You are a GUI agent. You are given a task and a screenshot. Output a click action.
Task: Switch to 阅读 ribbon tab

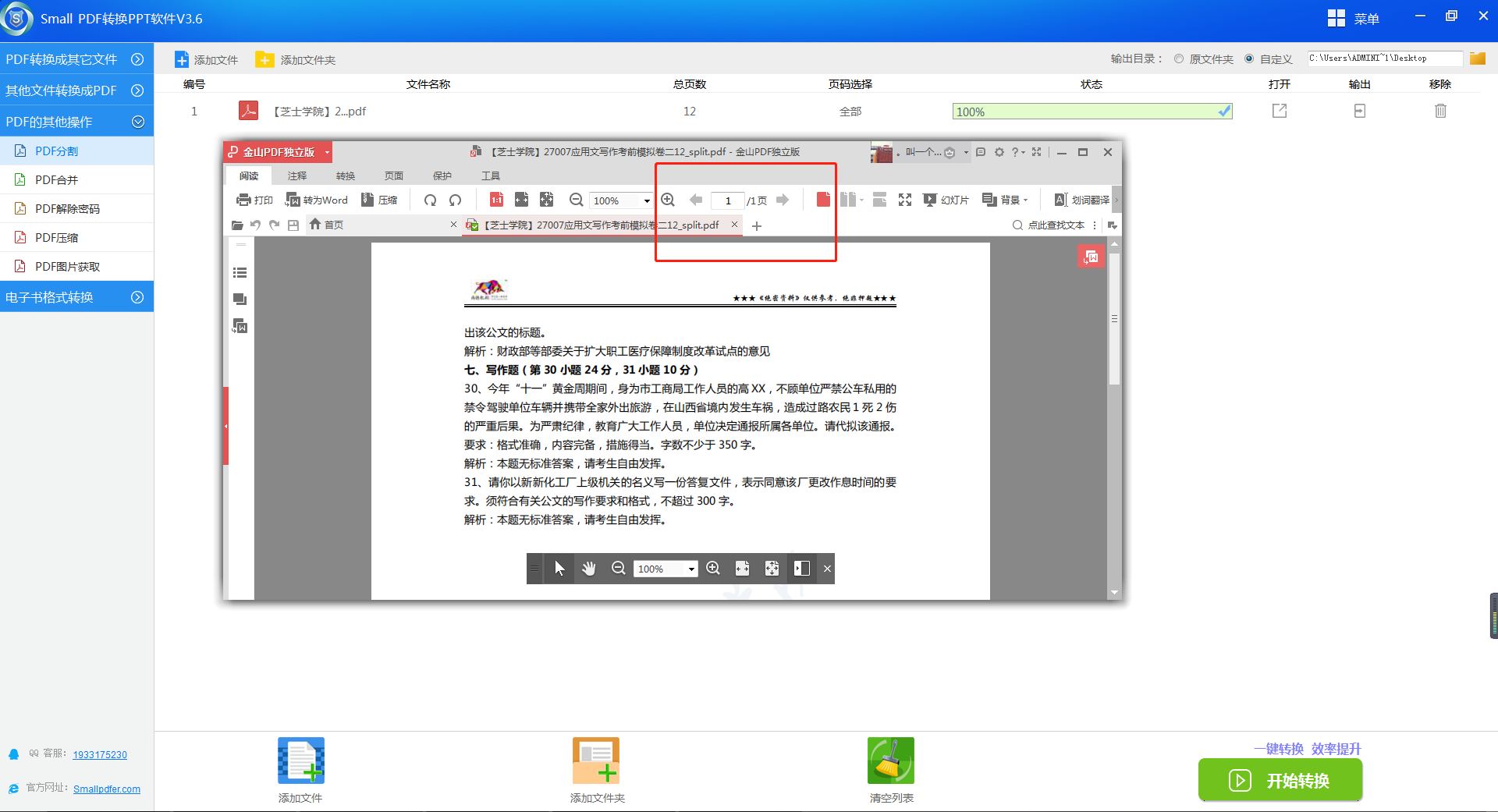(x=249, y=176)
